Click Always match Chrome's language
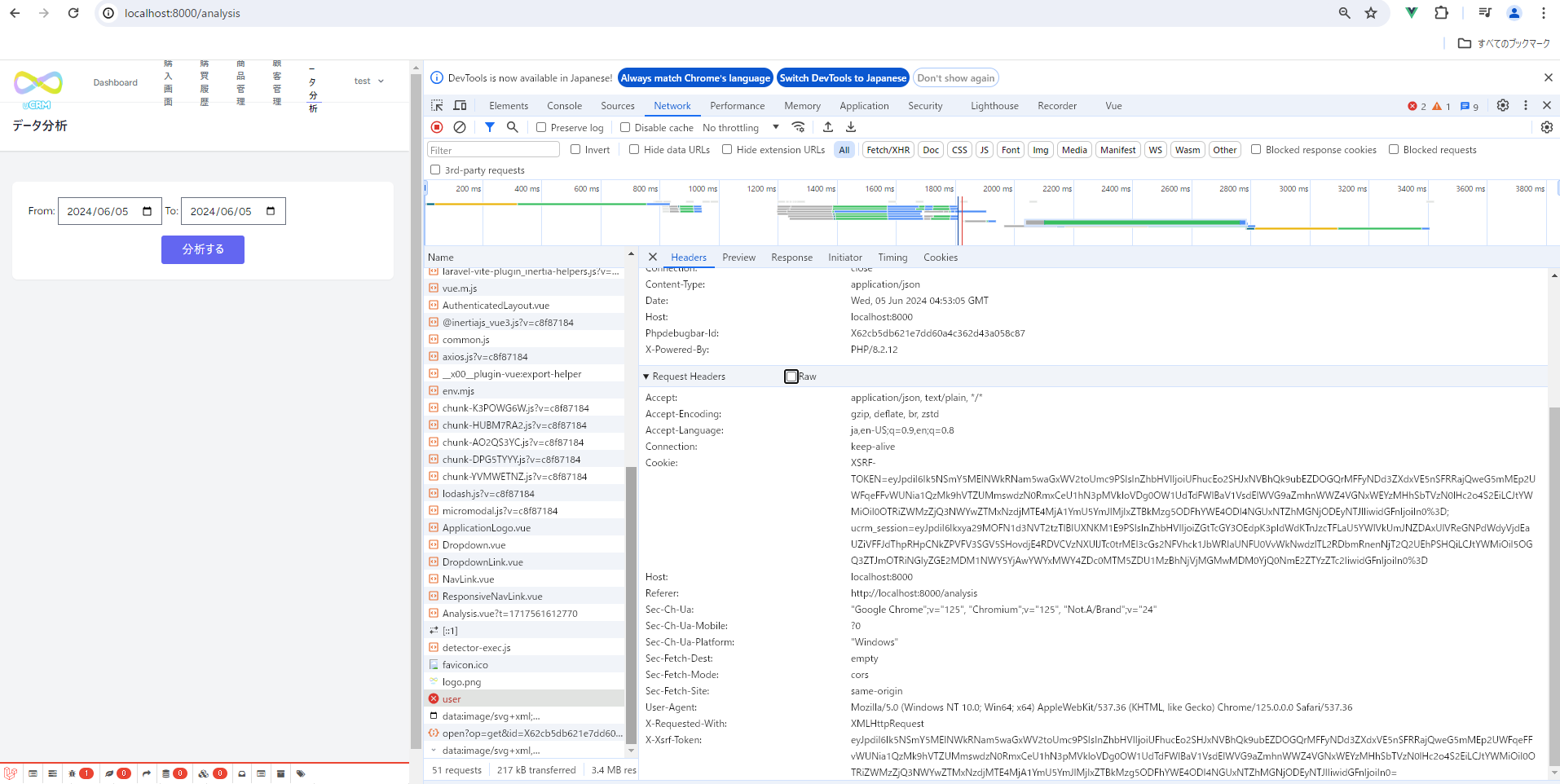This screenshot has width=1560, height=784. [695, 78]
